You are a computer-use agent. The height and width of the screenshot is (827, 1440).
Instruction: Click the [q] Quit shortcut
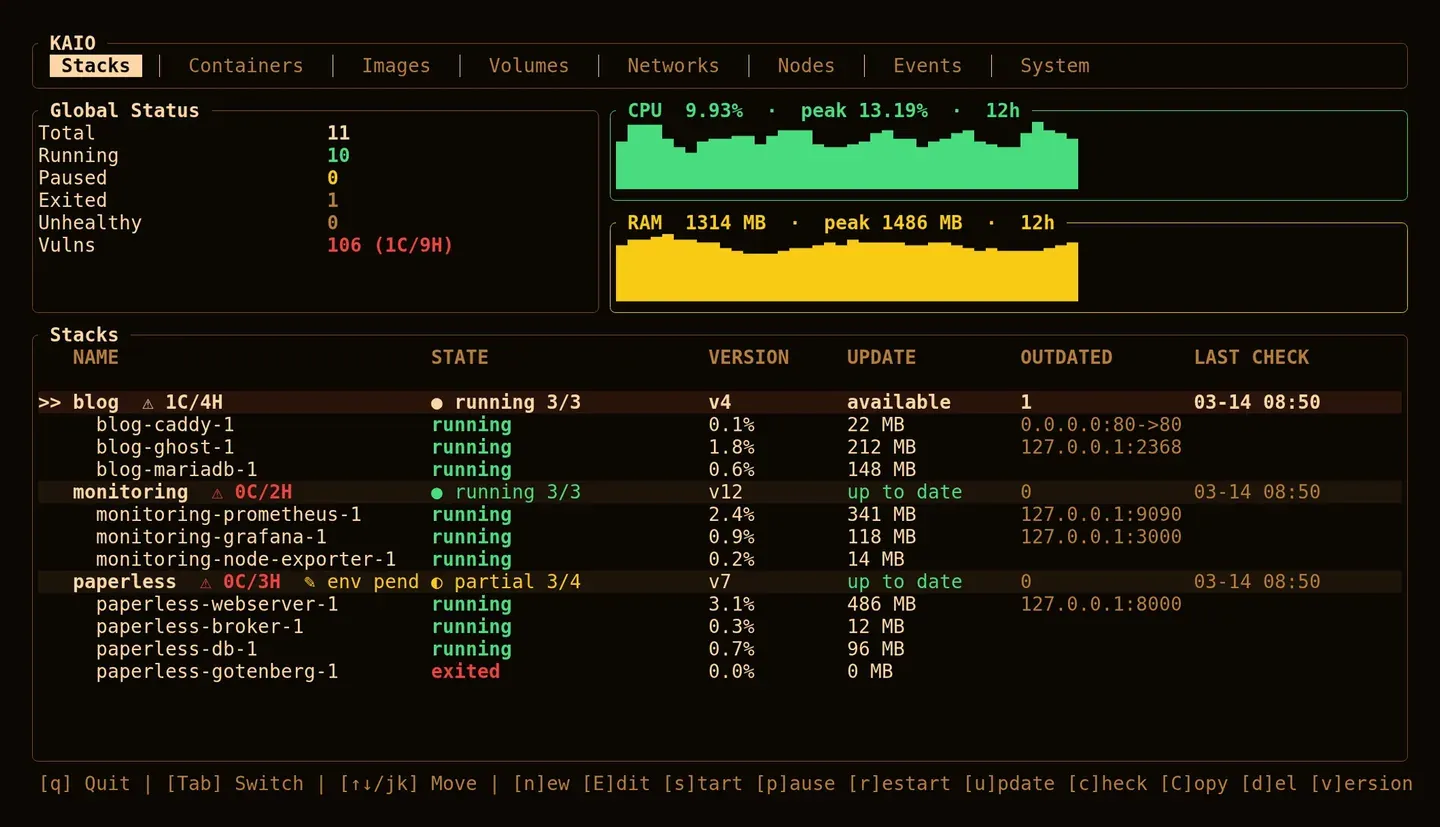click(x=85, y=784)
